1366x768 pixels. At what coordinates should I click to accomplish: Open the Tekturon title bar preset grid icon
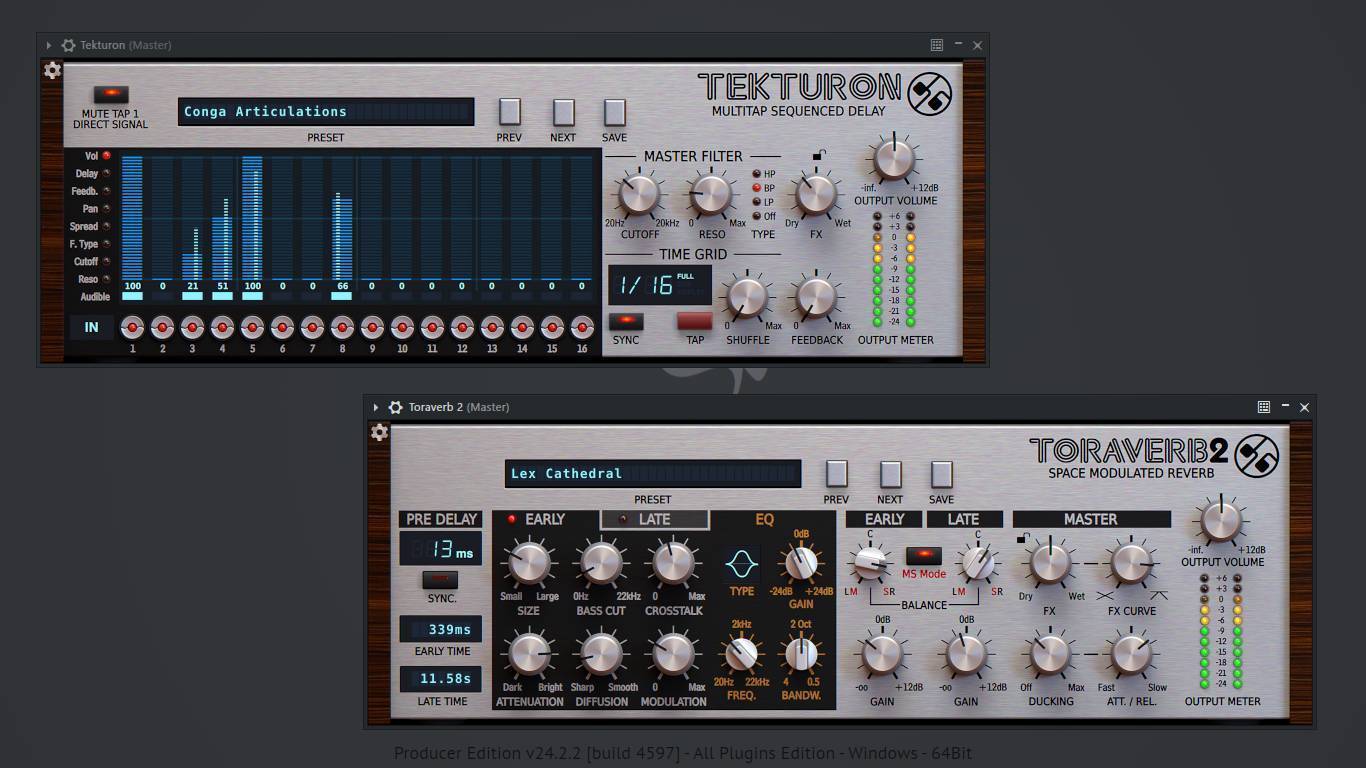point(936,45)
